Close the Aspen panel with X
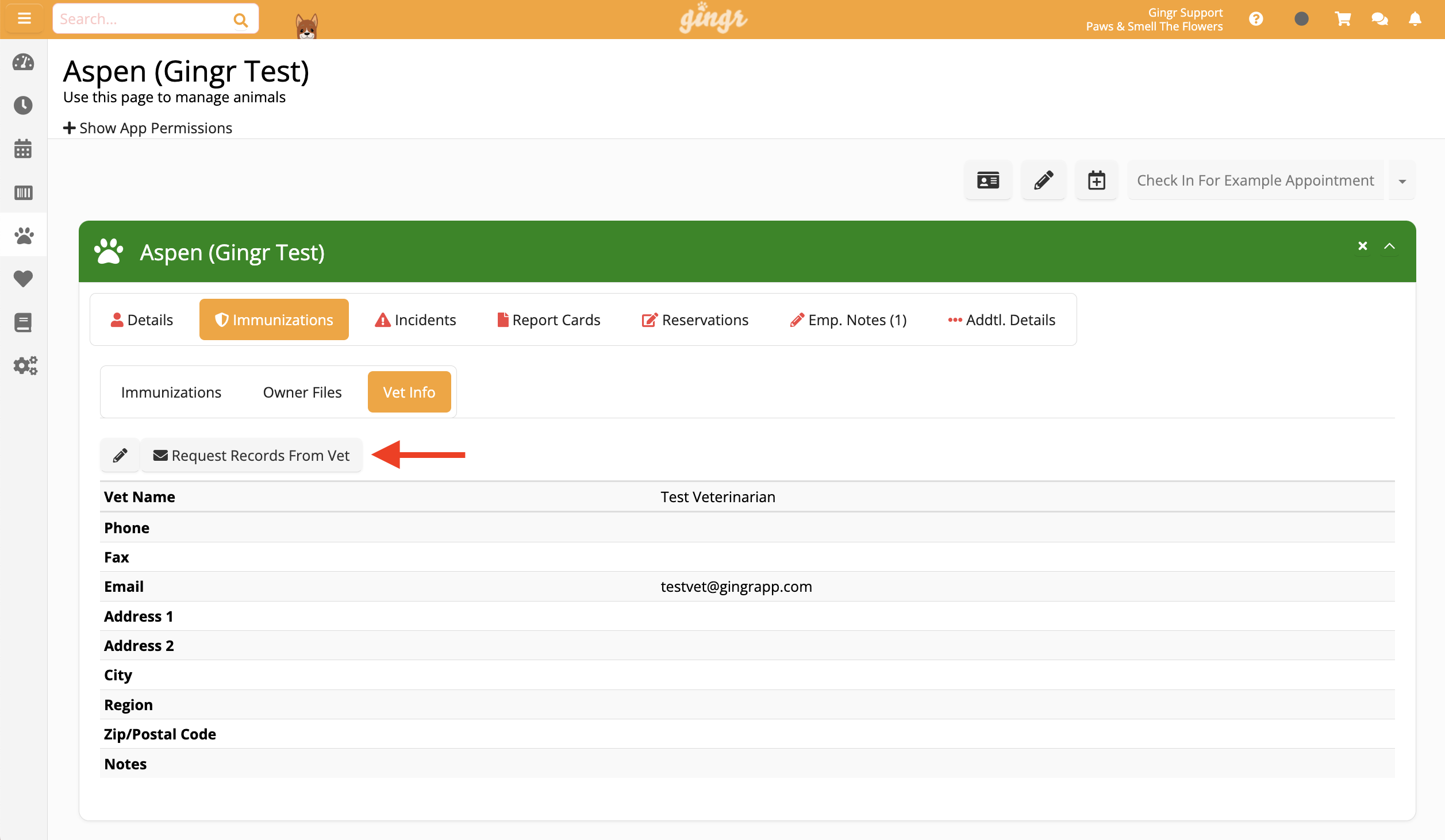This screenshot has height=840, width=1445. [1362, 246]
